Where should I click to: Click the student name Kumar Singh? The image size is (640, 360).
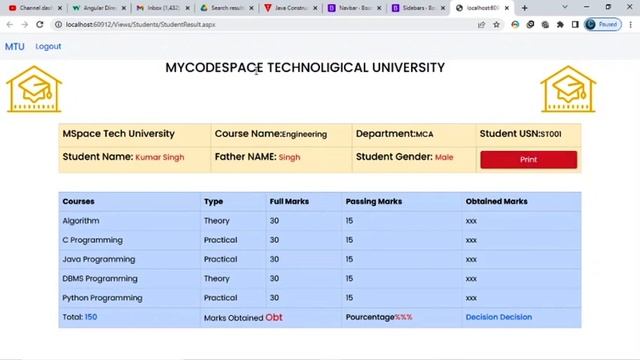click(x=160, y=157)
